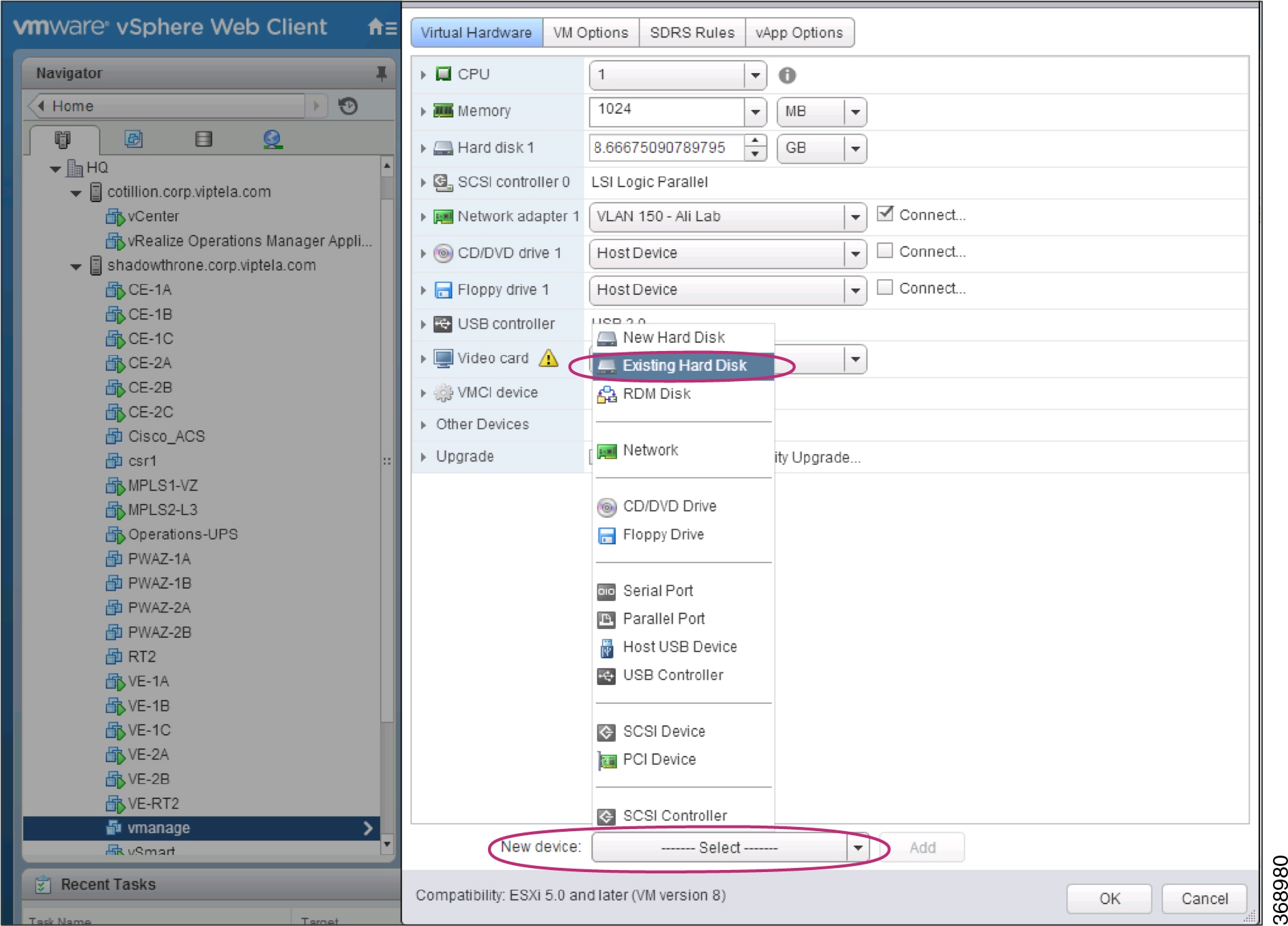
Task: Choose PCI Device from device menu
Action: [x=683, y=760]
